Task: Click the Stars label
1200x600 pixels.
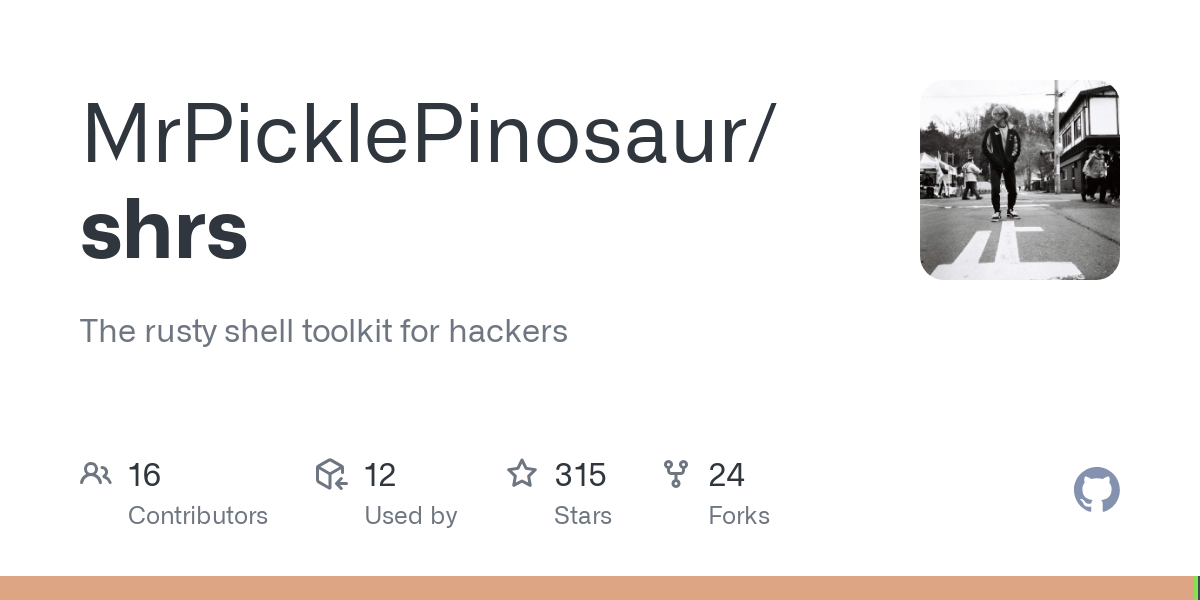Action: tap(583, 516)
